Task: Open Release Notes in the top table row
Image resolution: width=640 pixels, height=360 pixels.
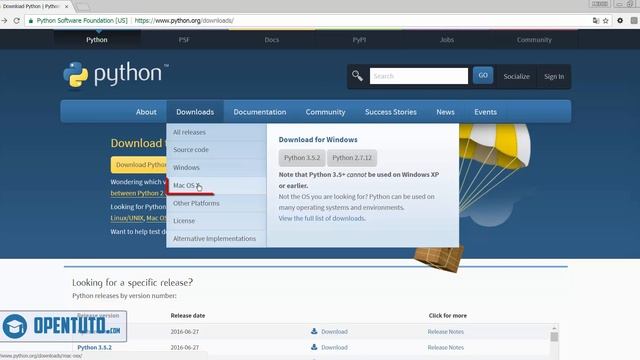Action: pyautogui.click(x=445, y=331)
